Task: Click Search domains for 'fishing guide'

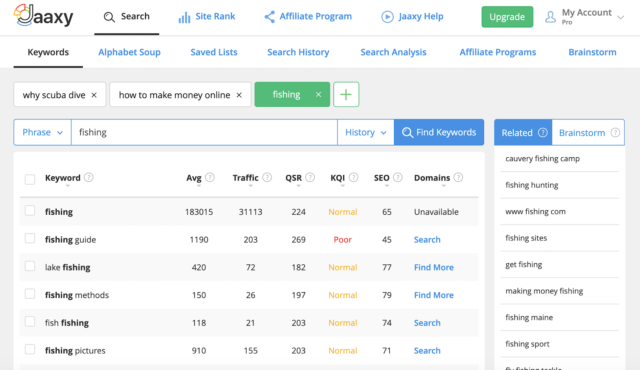Action: pyautogui.click(x=427, y=239)
